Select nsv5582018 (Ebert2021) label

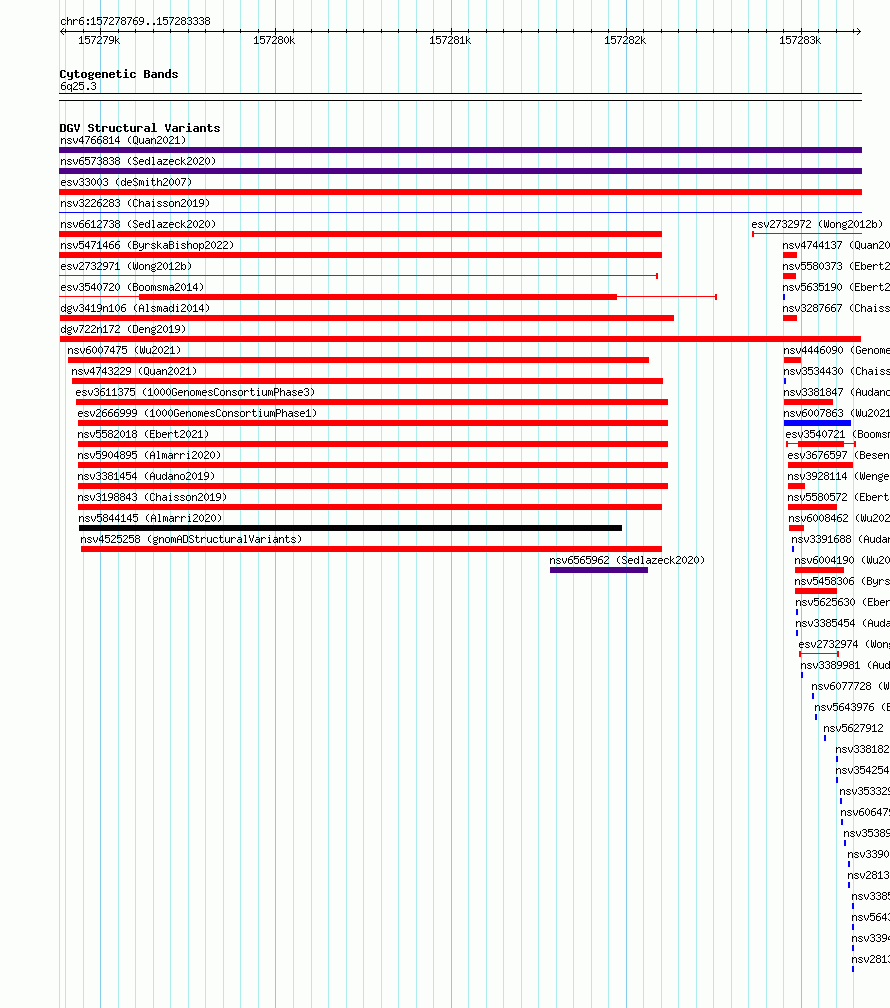143,435
